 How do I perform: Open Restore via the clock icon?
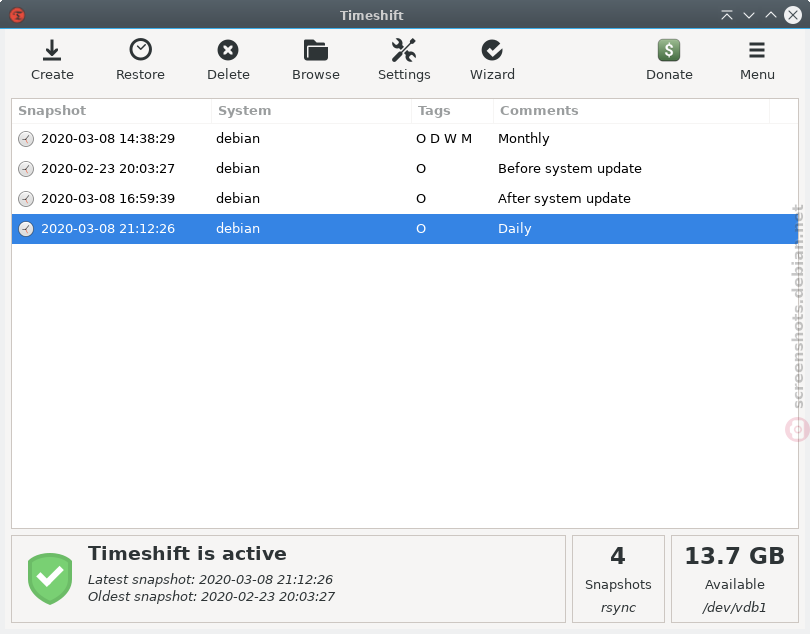pyautogui.click(x=140, y=50)
